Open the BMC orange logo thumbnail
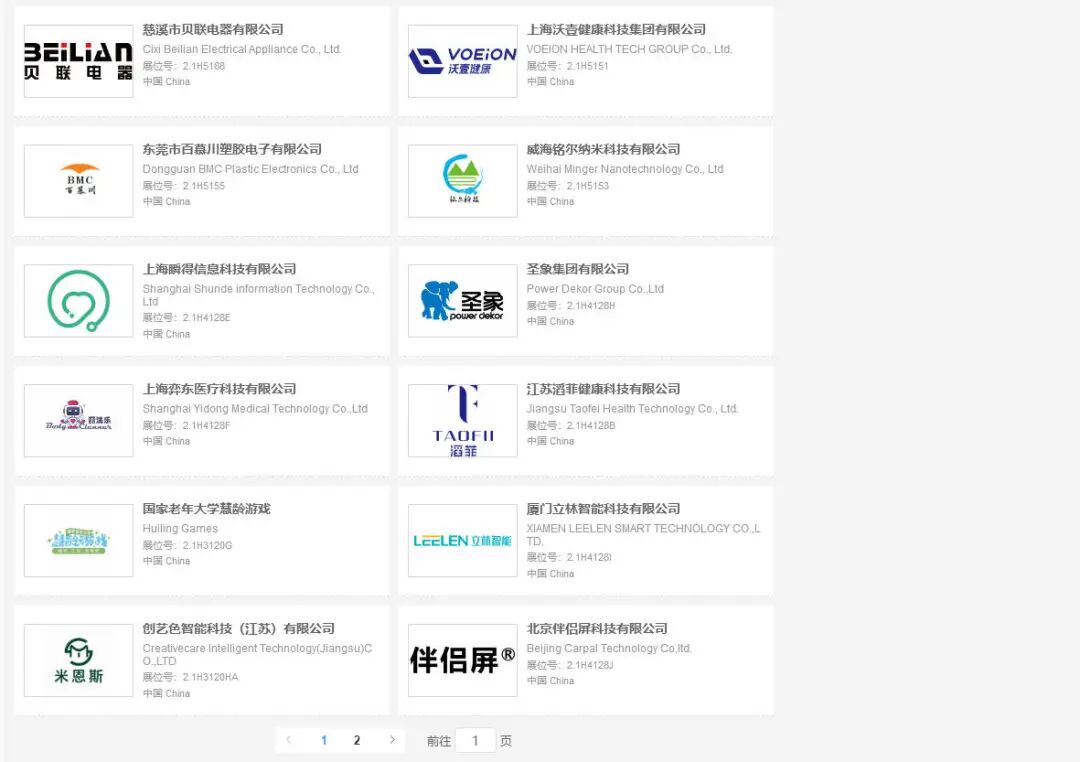 point(79,181)
